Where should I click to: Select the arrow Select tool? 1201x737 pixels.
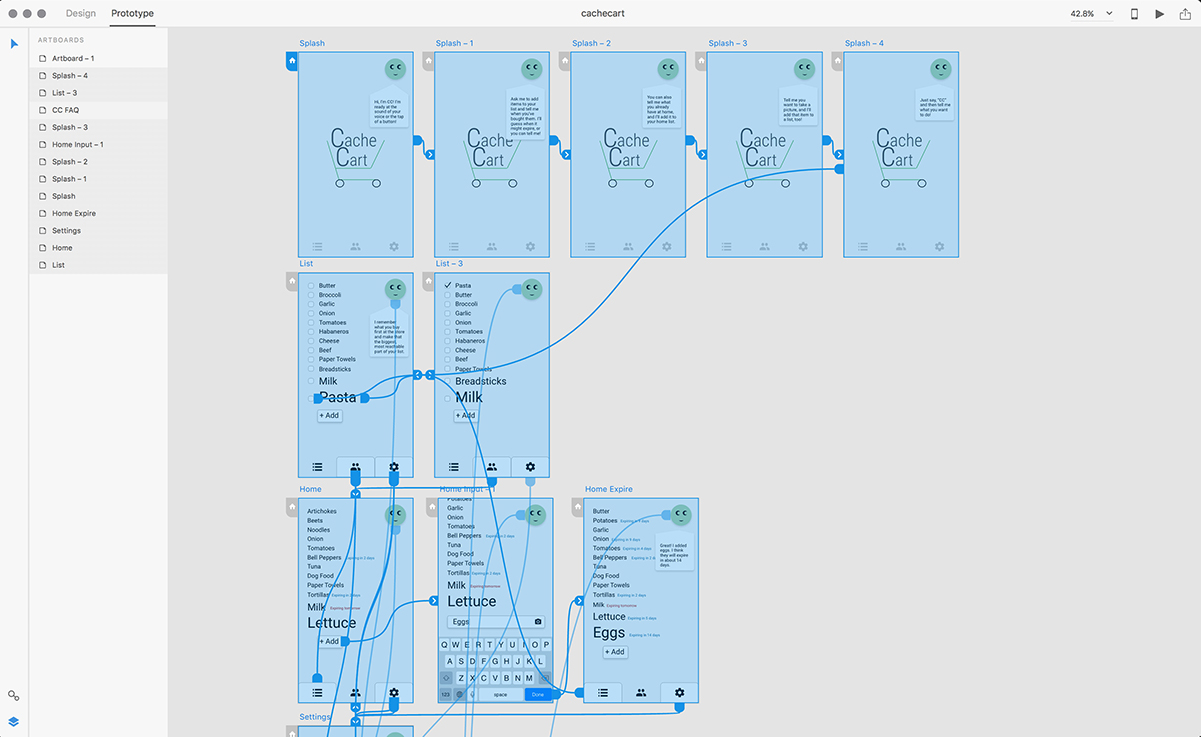tap(14, 44)
